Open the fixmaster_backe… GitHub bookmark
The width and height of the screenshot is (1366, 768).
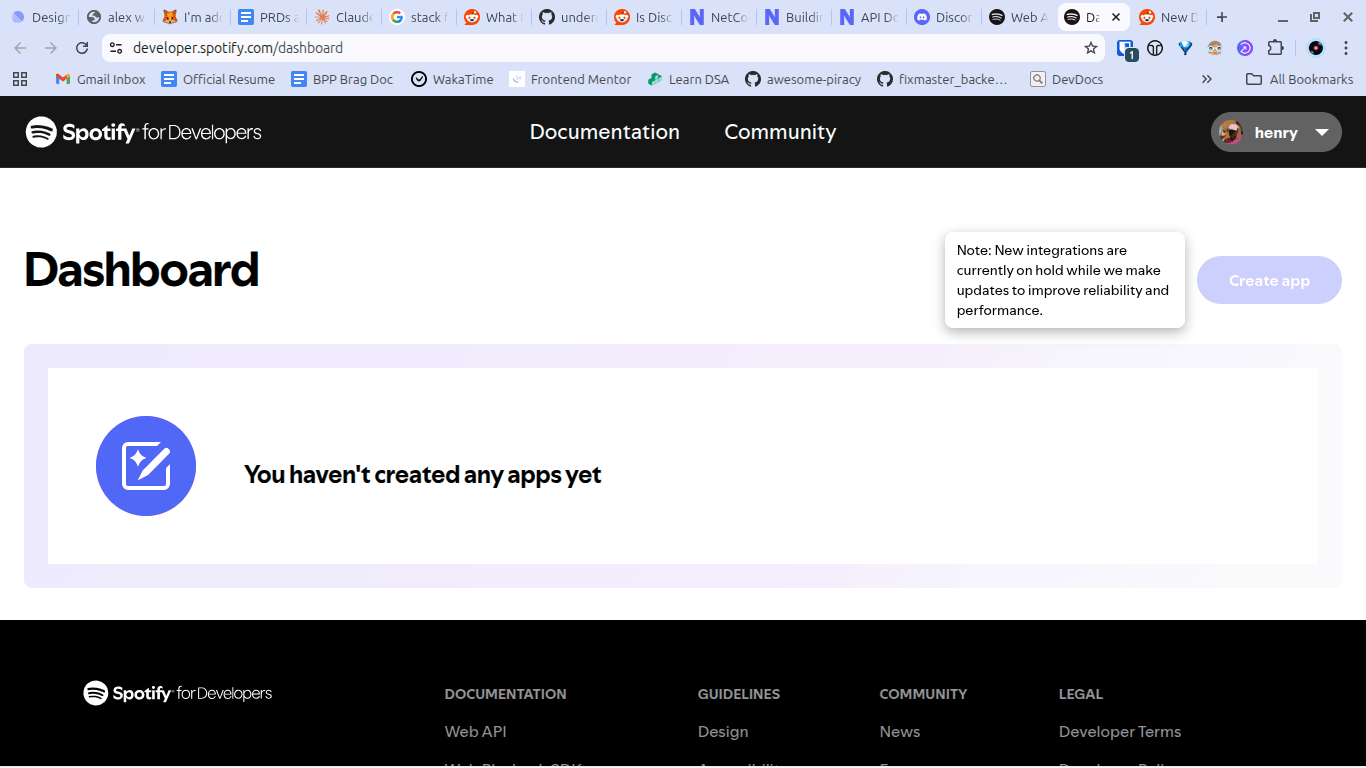943,79
